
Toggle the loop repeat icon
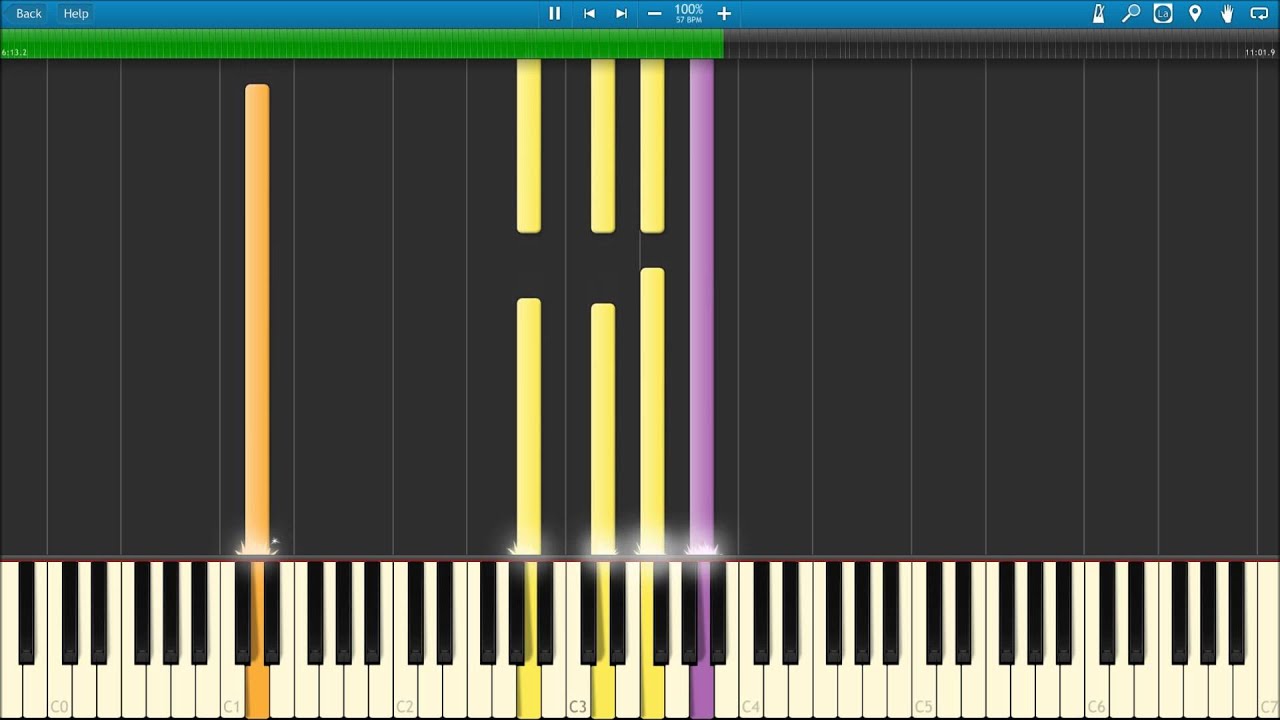point(1259,13)
